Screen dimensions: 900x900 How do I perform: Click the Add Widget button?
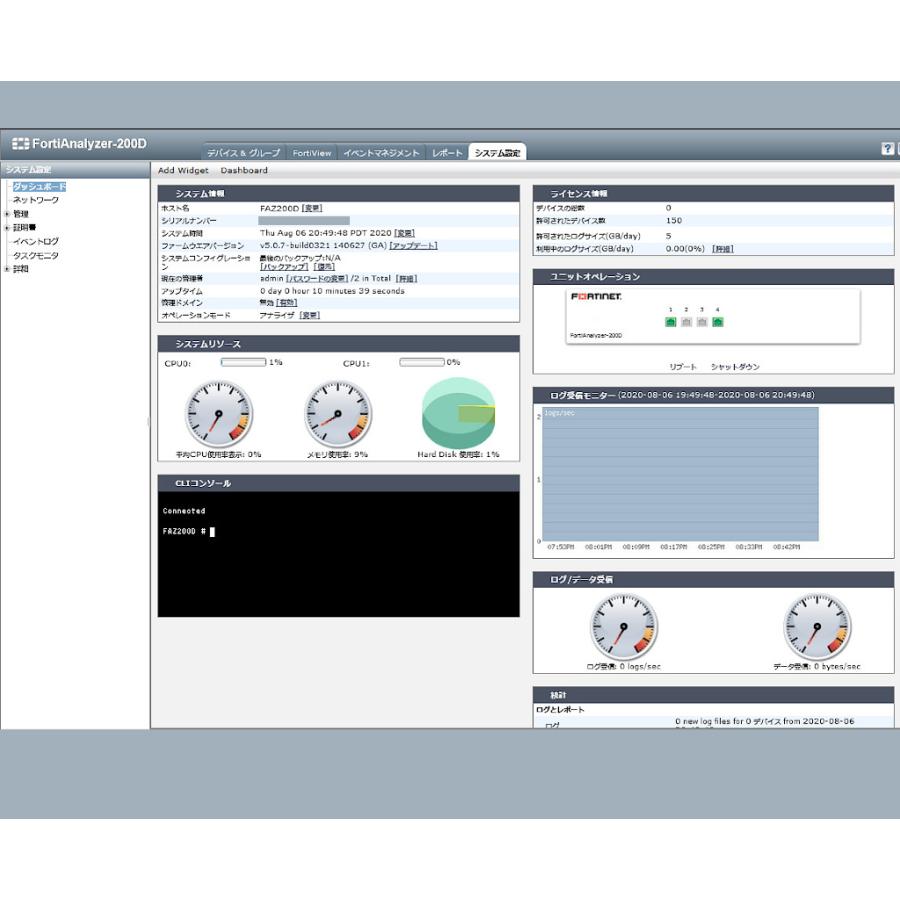point(183,170)
